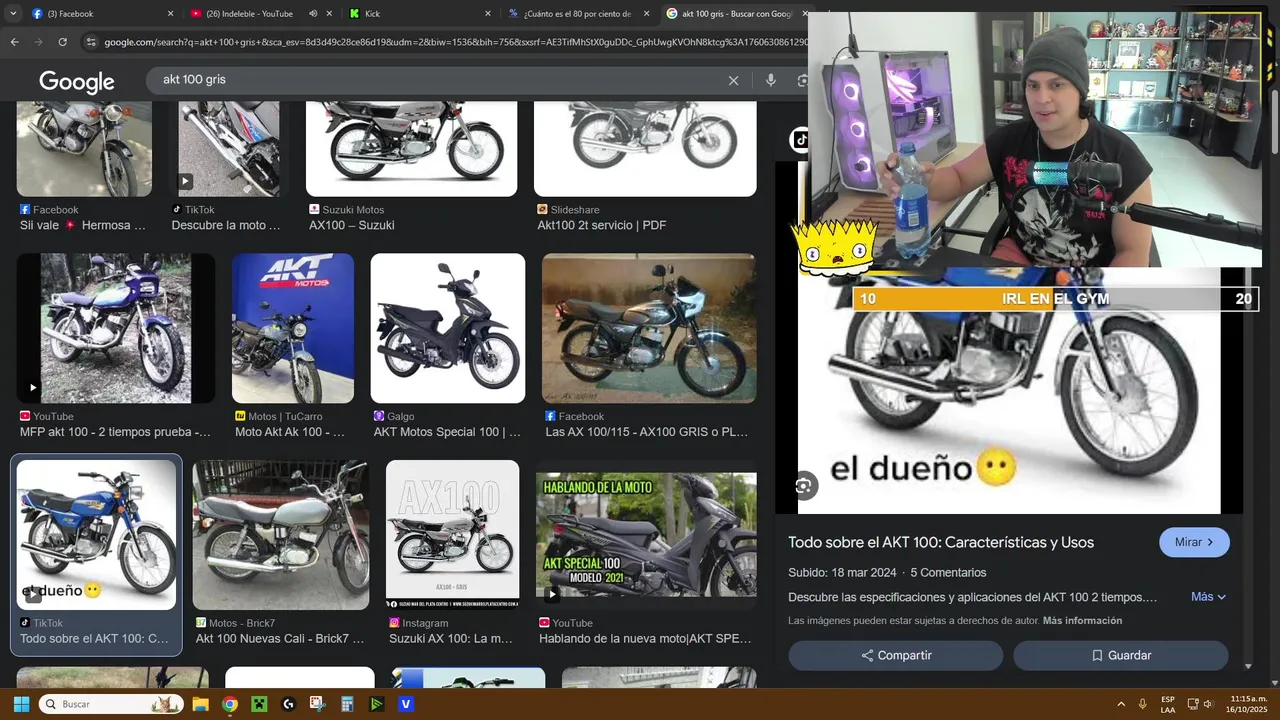
Task: Select the TikTok el dueño blue motorcycle thumbnail
Action: click(x=96, y=534)
